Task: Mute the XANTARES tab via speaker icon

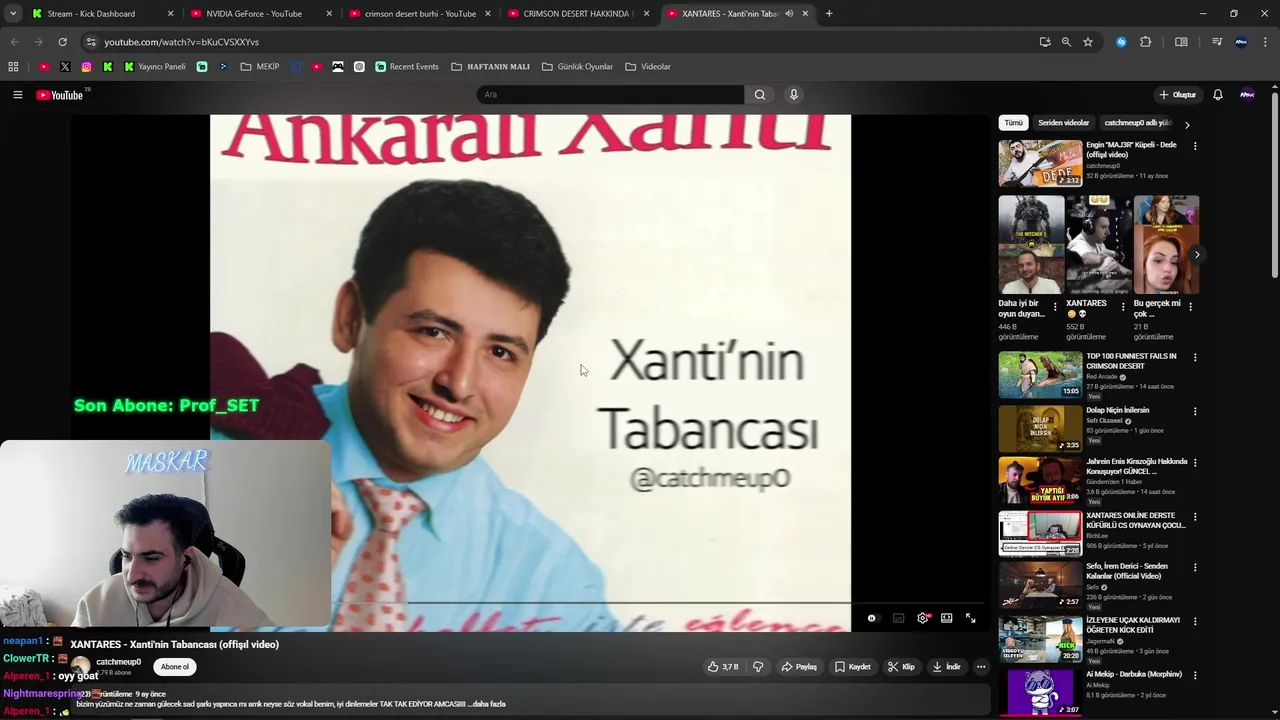Action: [x=789, y=14]
